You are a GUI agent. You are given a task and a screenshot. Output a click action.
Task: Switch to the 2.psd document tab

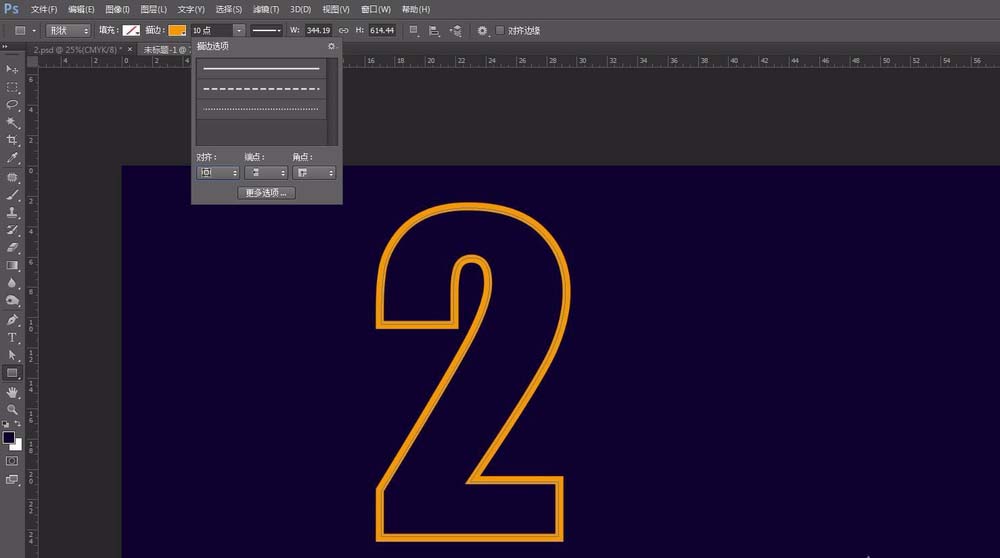click(77, 49)
